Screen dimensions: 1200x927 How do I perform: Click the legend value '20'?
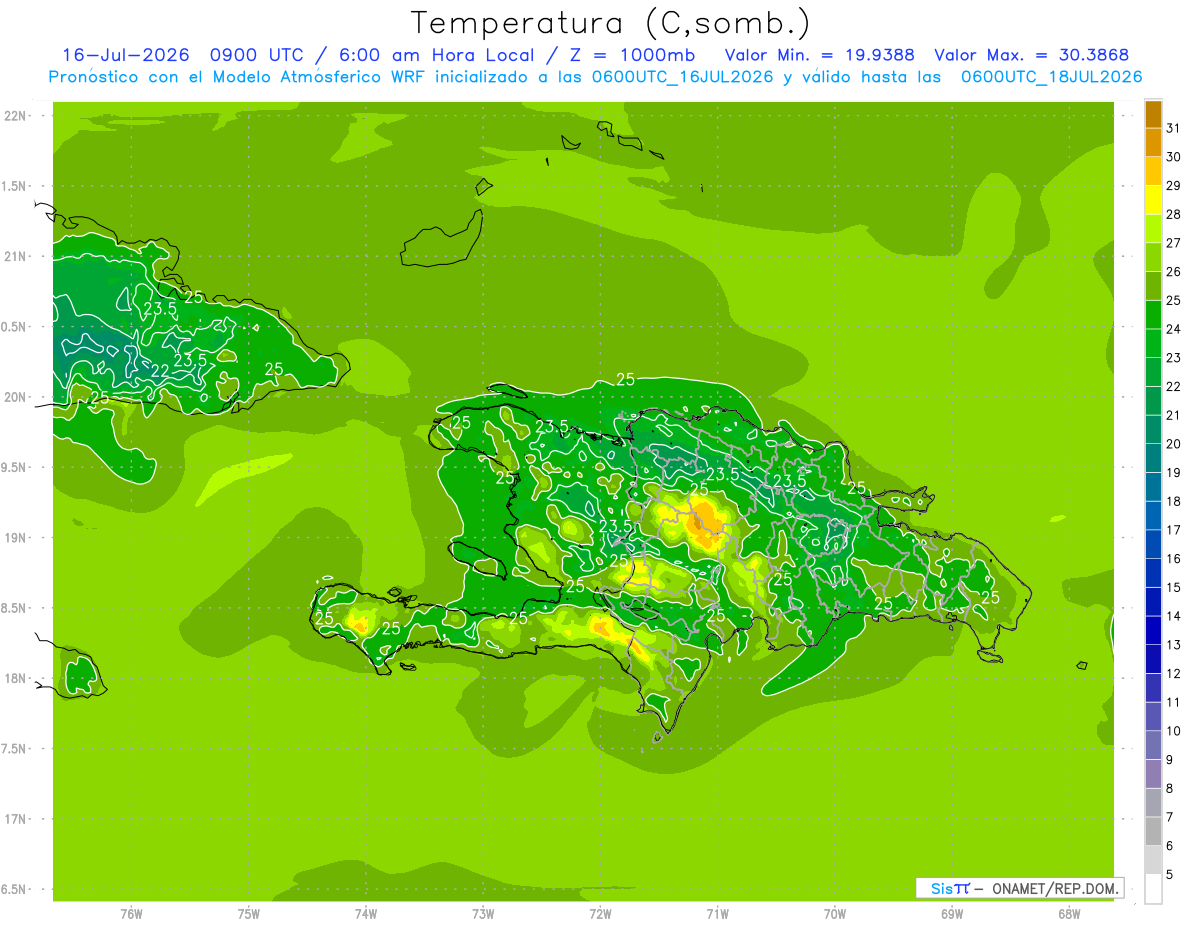coord(1174,444)
